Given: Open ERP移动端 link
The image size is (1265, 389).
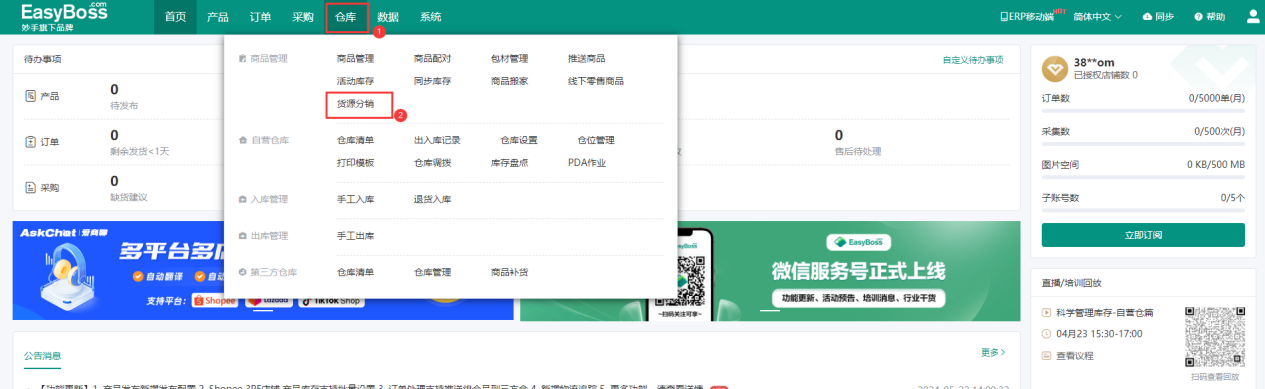Looking at the screenshot, I should pos(1026,17).
